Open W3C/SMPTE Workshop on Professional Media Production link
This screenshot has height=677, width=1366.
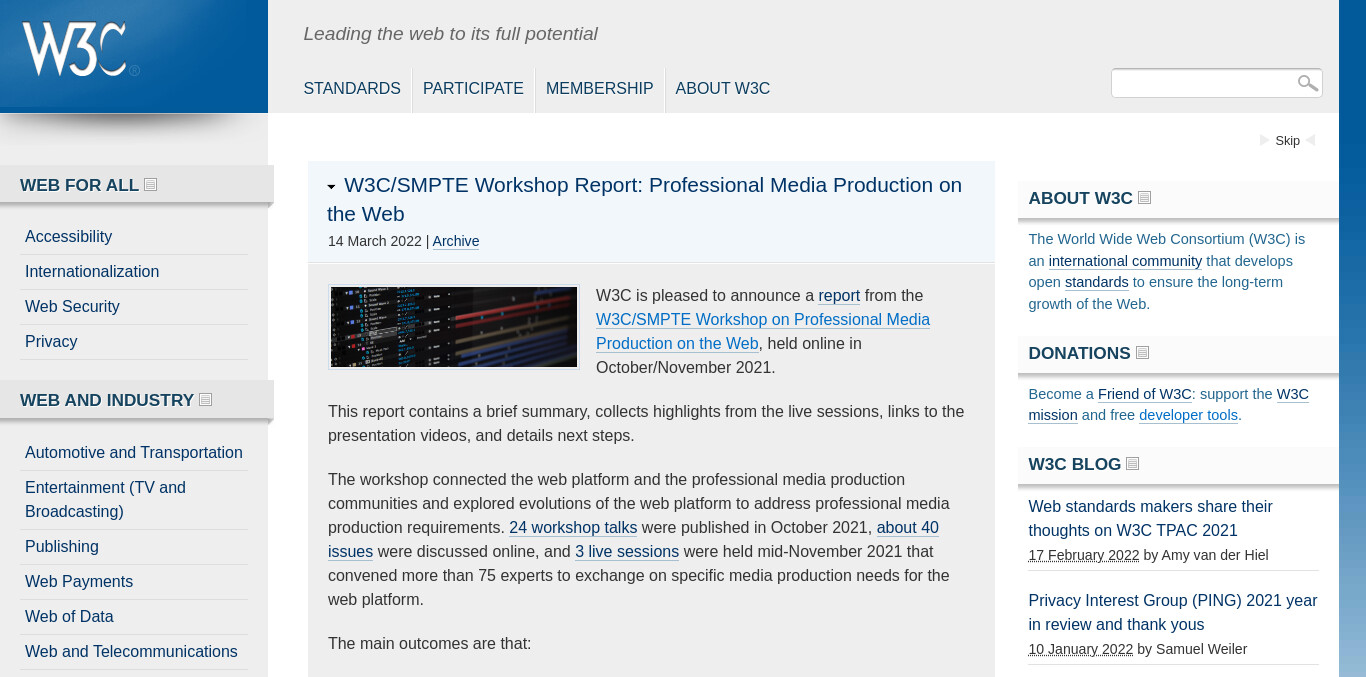click(x=763, y=331)
